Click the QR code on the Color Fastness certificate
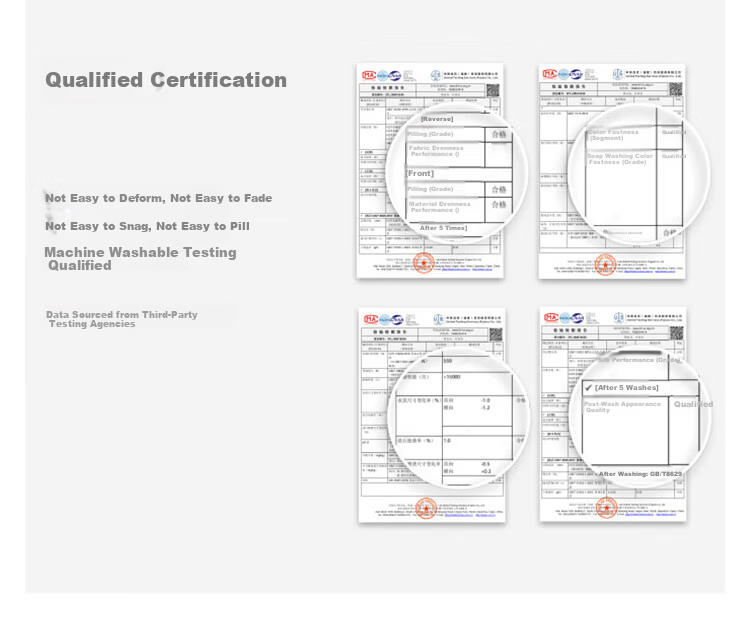The width and height of the screenshot is (750, 618). coord(675,89)
